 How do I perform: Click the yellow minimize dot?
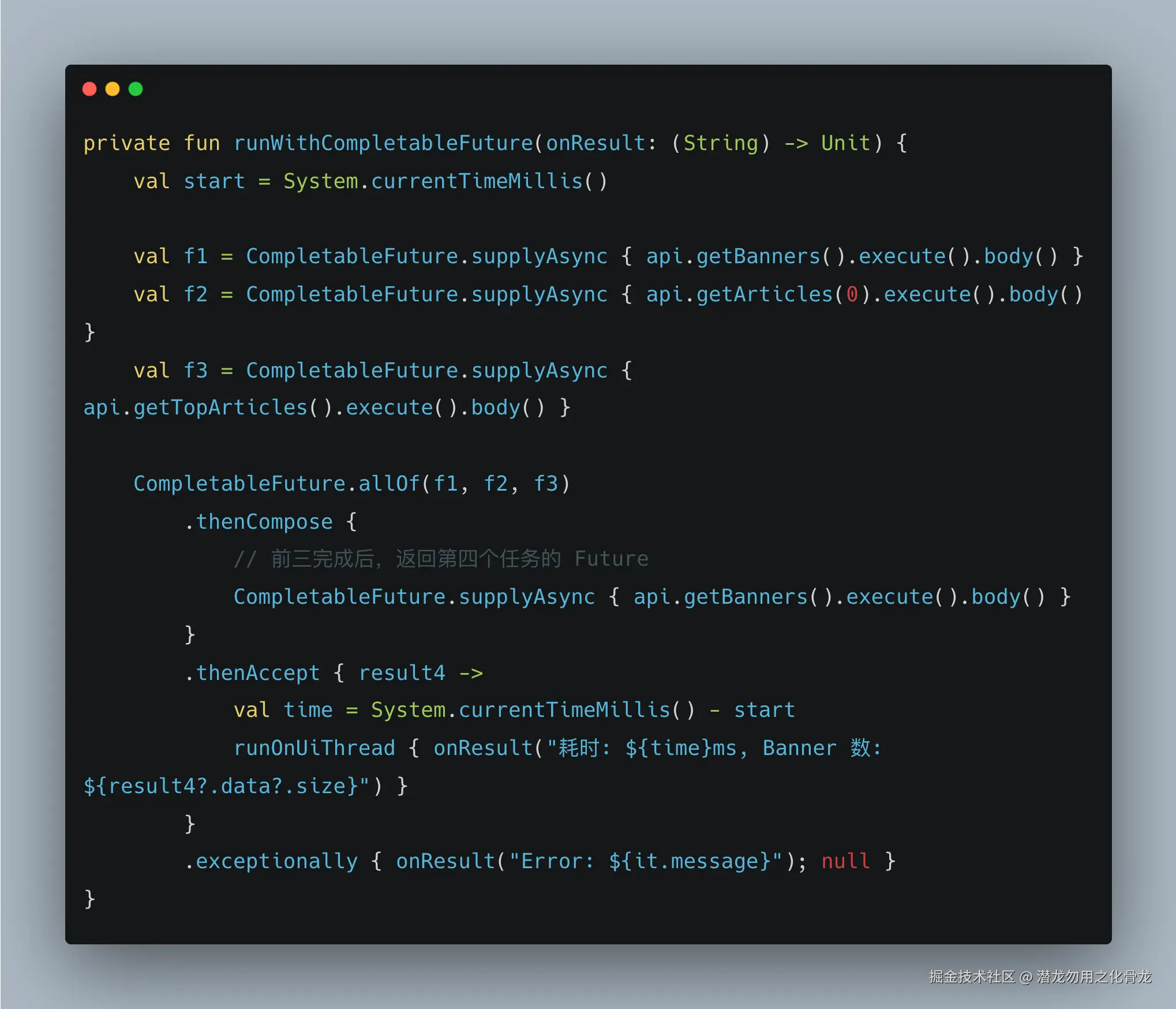(113, 89)
